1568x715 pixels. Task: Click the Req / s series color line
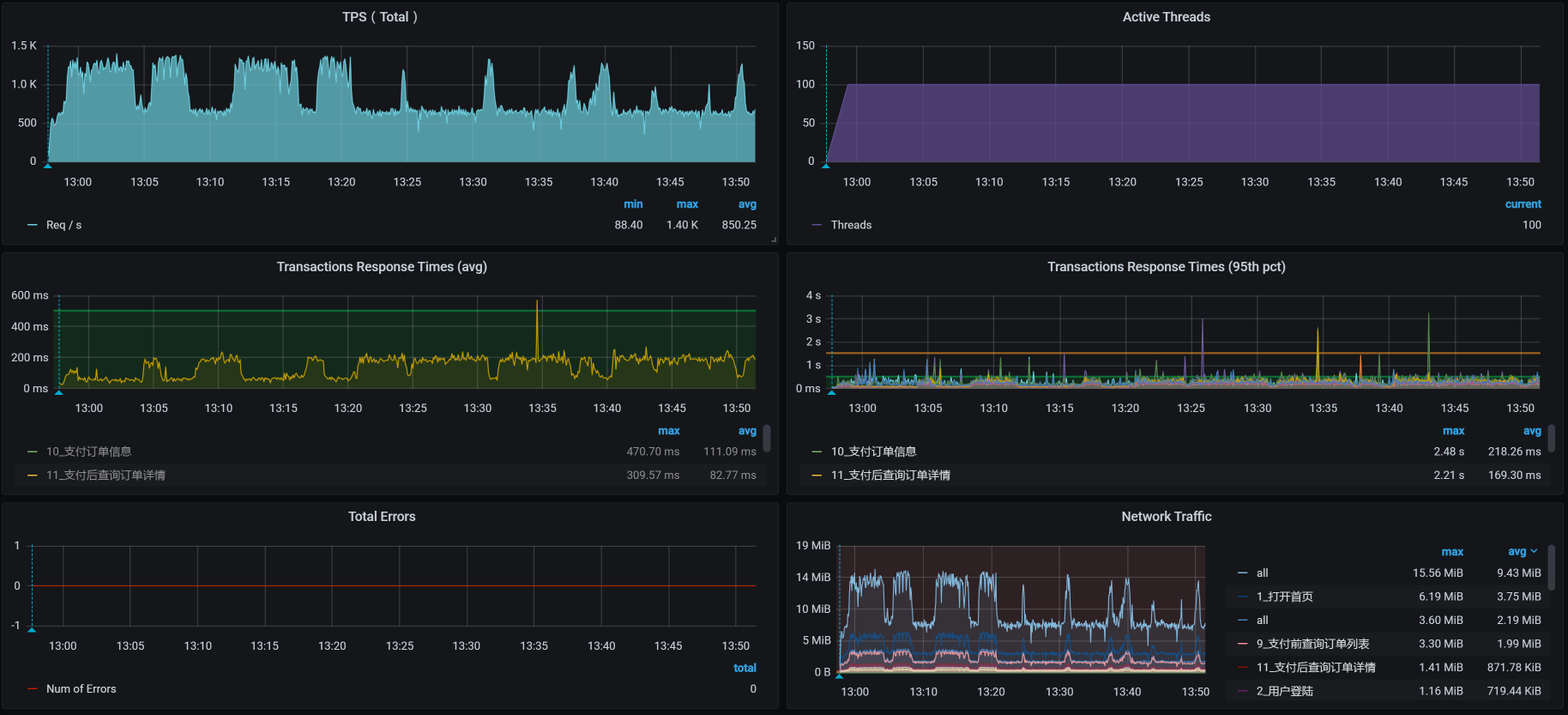tap(33, 225)
